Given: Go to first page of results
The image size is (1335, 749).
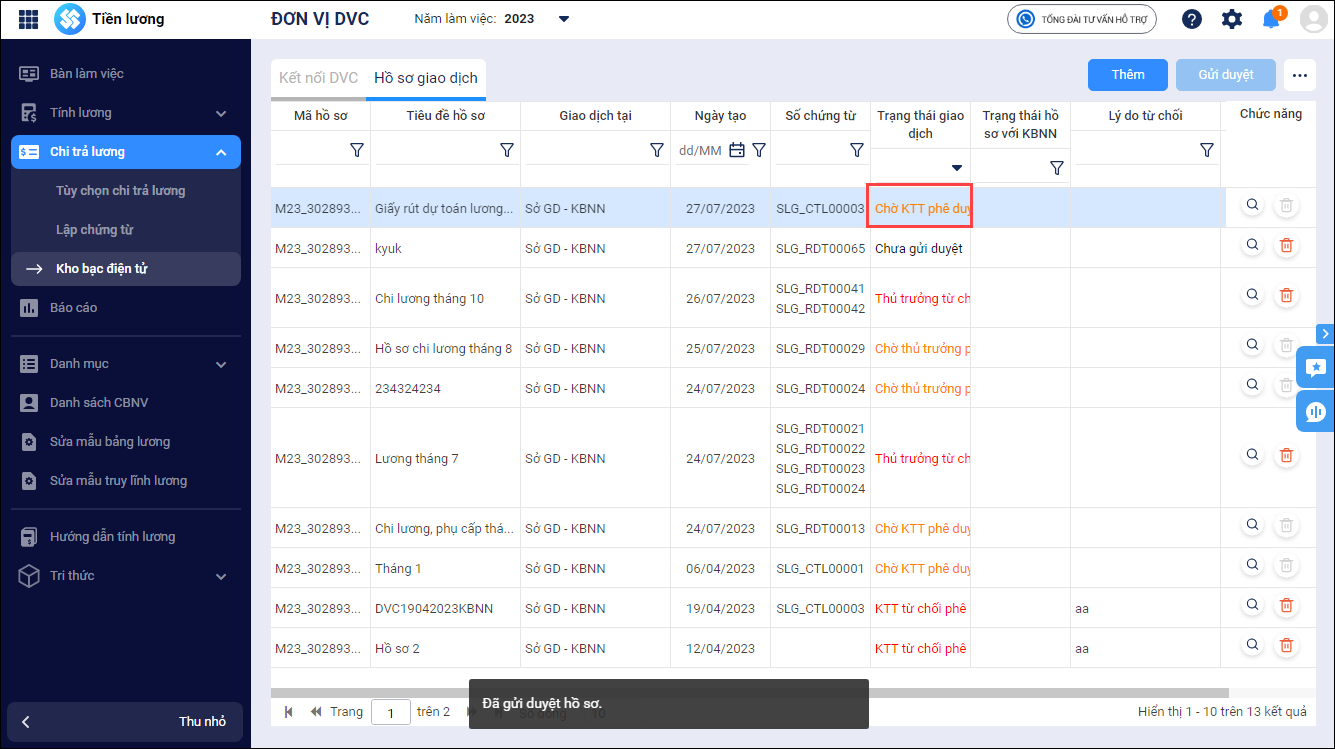Looking at the screenshot, I should click(289, 712).
